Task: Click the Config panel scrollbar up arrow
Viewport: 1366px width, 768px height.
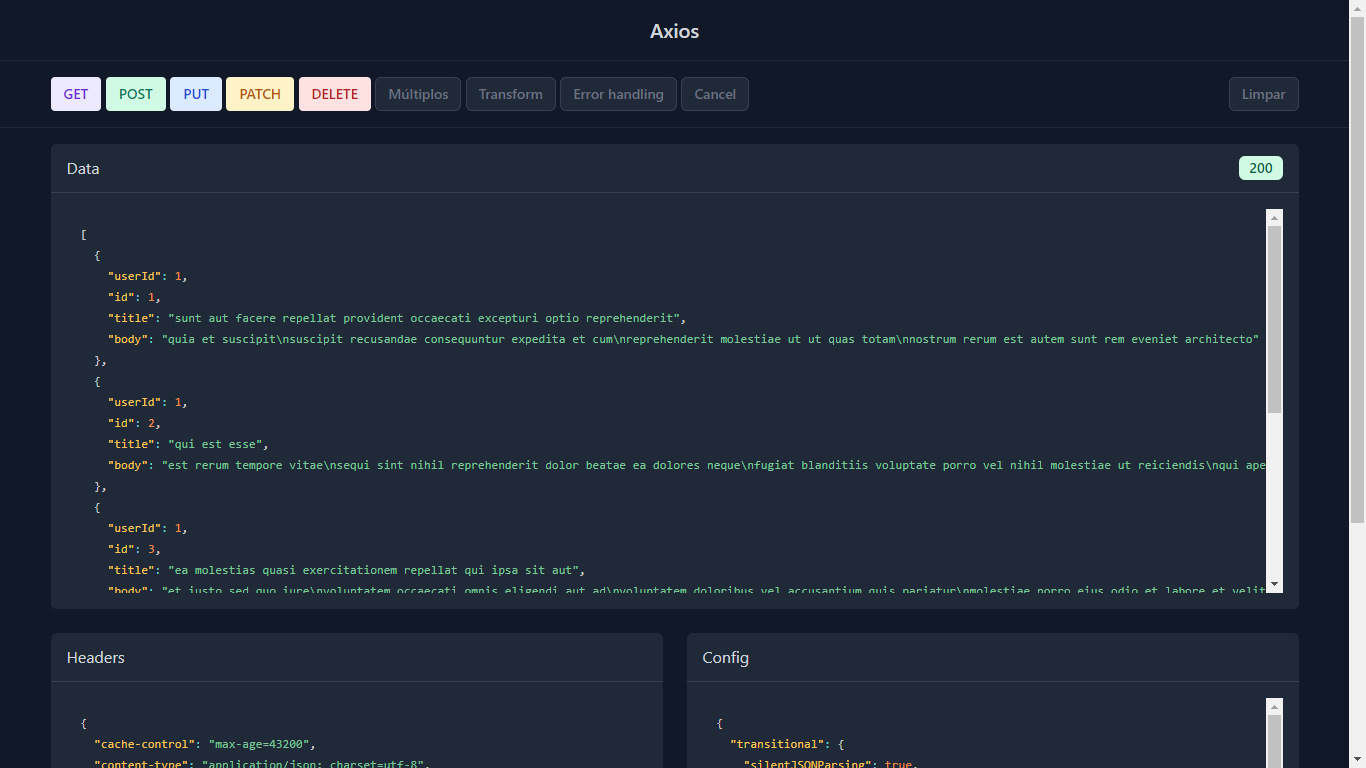Action: tap(1274, 706)
